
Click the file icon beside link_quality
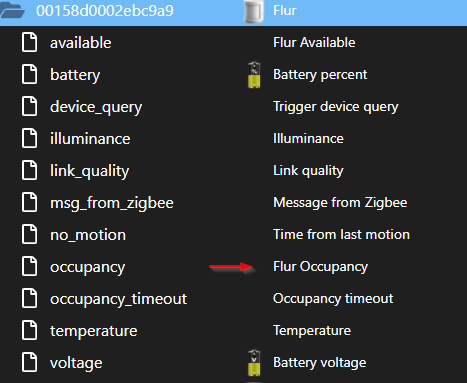tap(29, 170)
